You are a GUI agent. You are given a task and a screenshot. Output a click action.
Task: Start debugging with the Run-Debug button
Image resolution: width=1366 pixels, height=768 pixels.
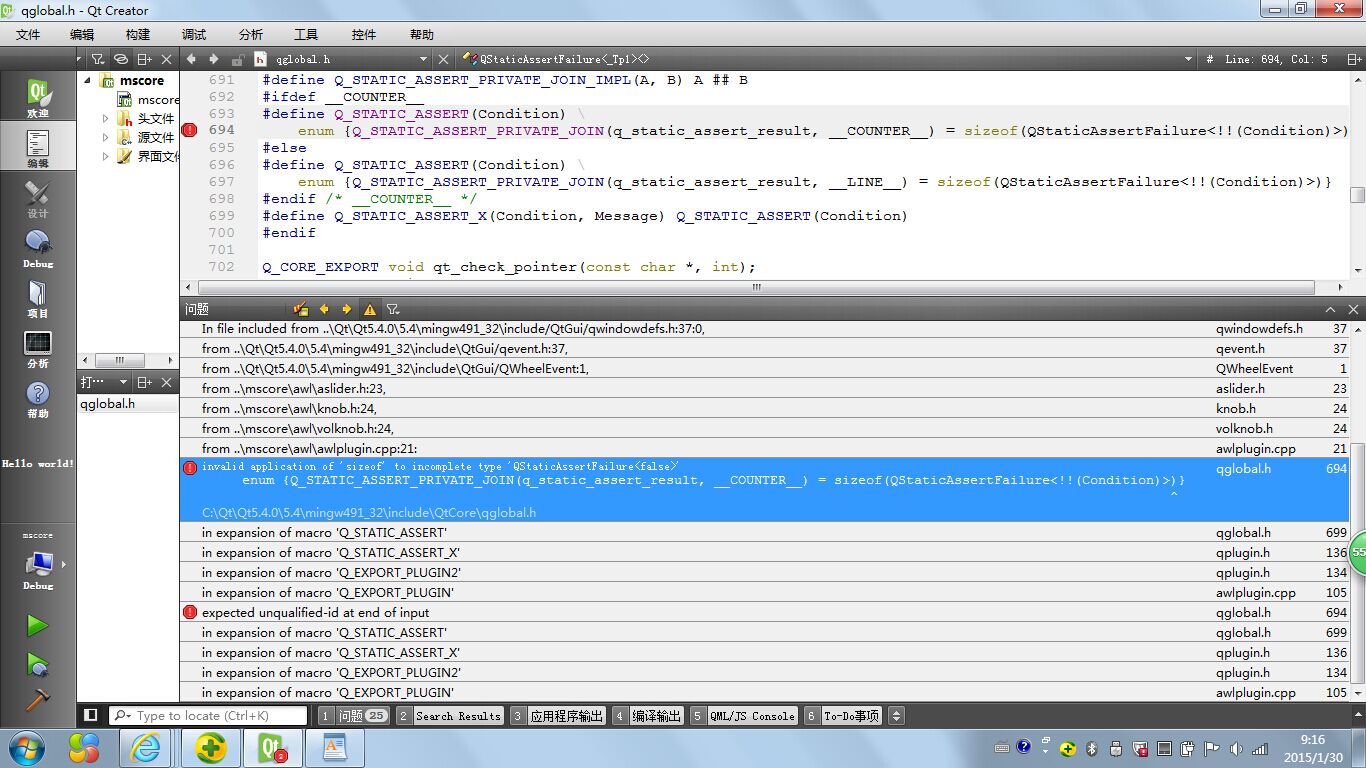click(37, 664)
